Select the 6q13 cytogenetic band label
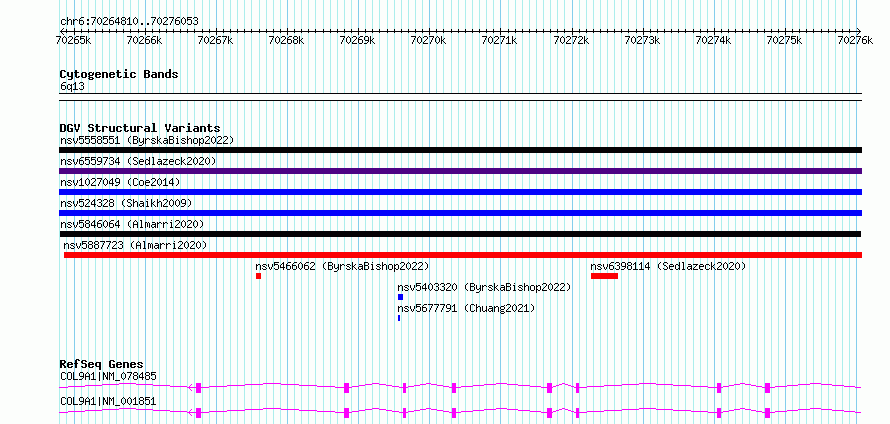 pyautogui.click(x=72, y=87)
